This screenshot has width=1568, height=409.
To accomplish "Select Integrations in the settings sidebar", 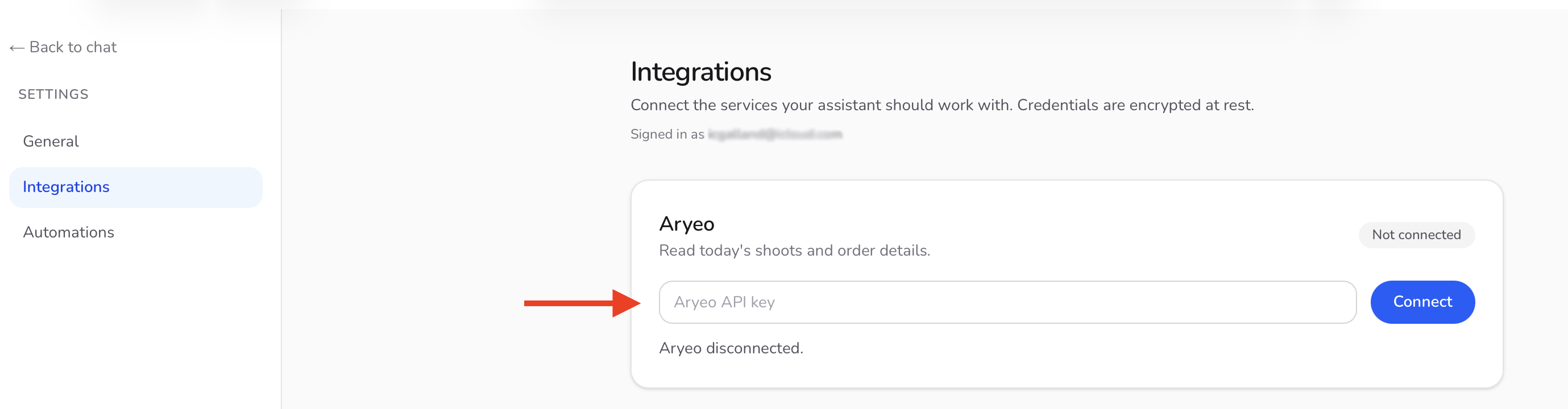I will pyautogui.click(x=136, y=187).
